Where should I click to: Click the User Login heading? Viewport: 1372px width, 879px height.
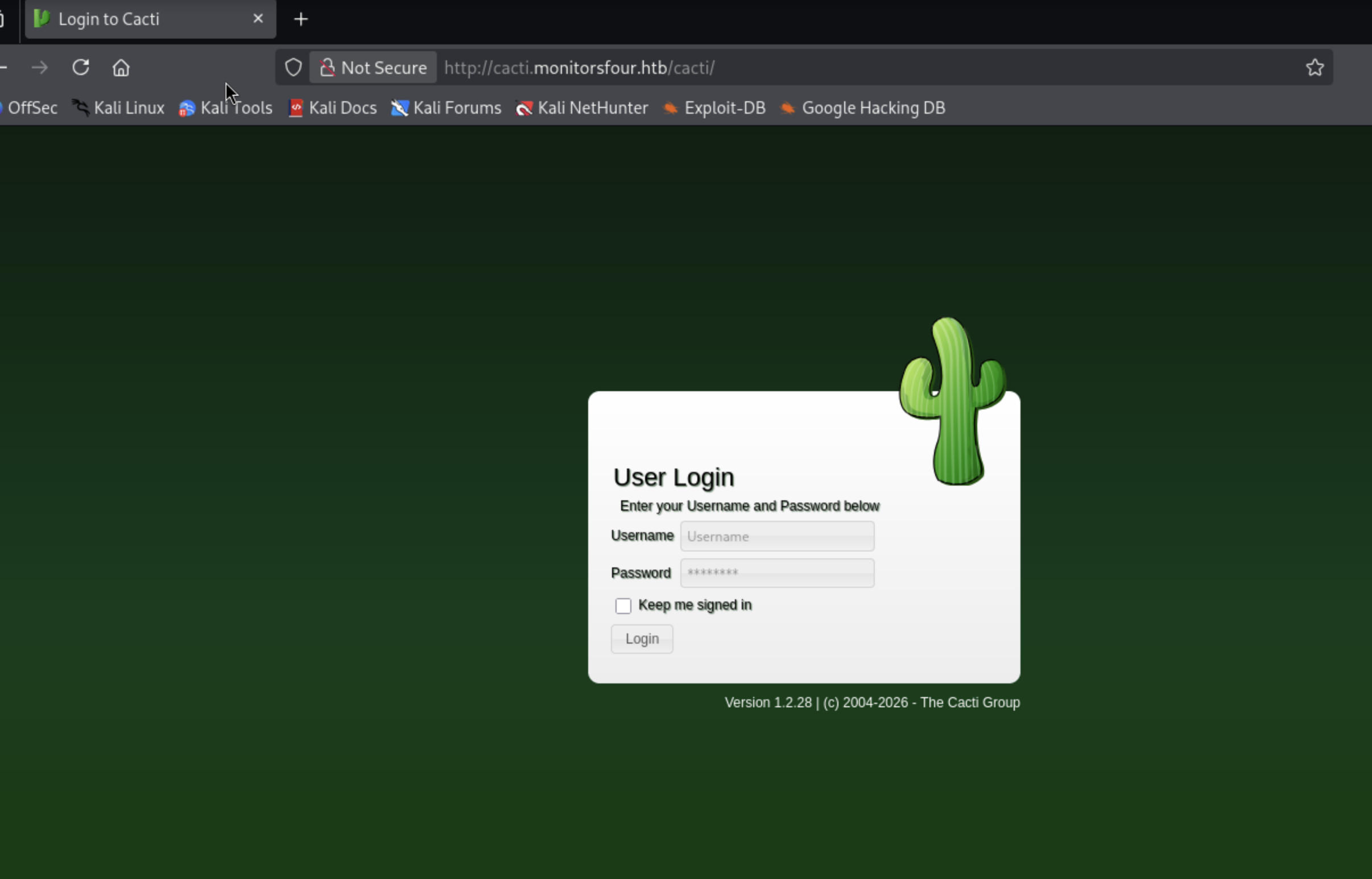(x=673, y=477)
